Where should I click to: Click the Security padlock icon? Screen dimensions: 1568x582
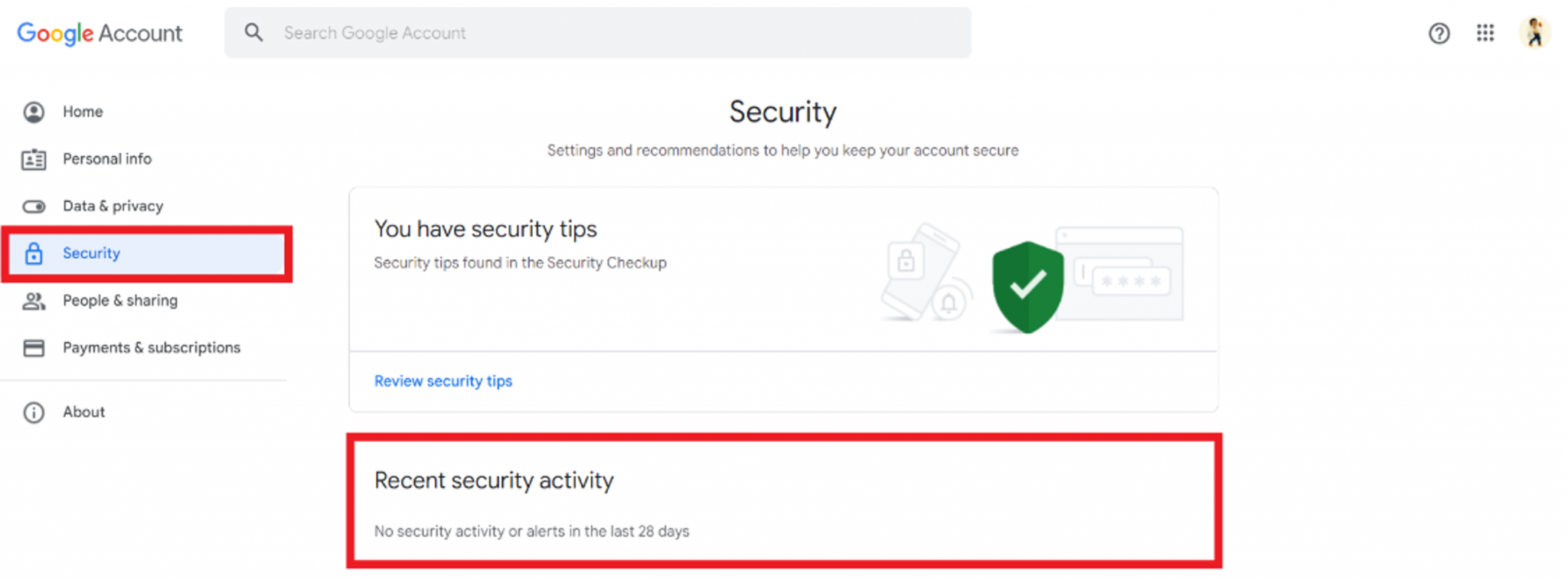click(34, 253)
